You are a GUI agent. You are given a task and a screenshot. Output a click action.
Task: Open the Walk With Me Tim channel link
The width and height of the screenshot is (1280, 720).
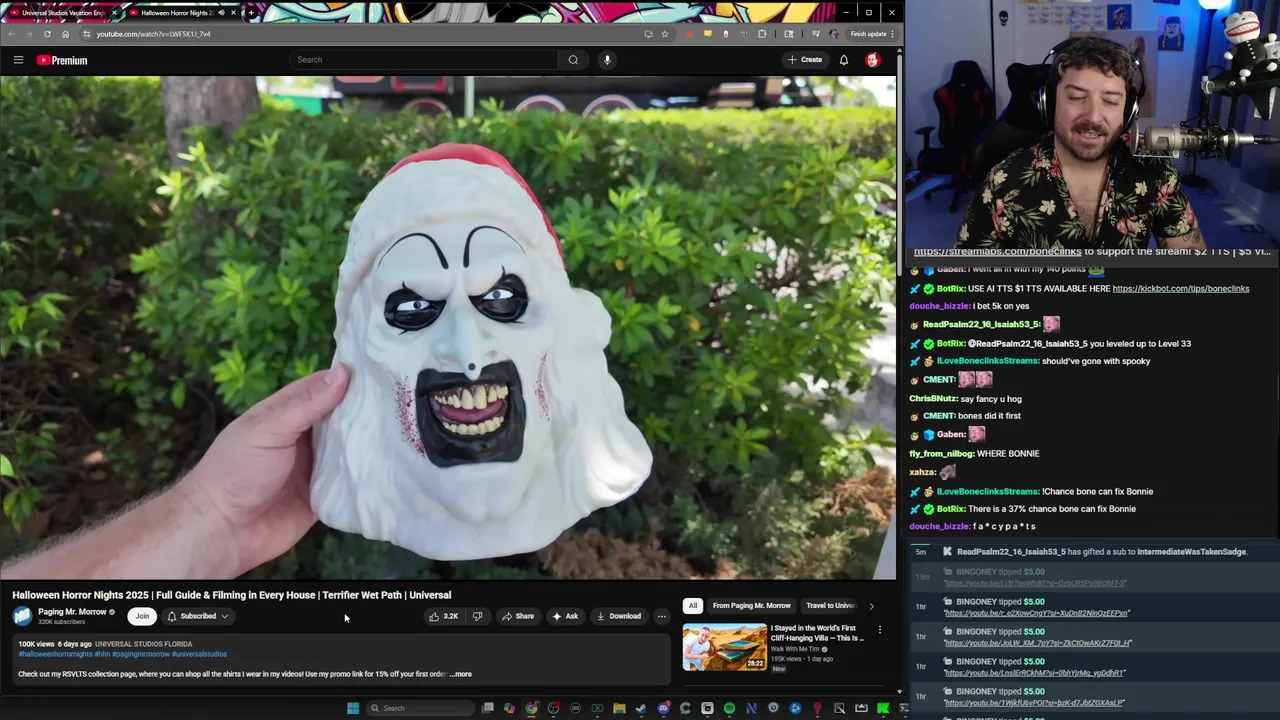coord(795,649)
